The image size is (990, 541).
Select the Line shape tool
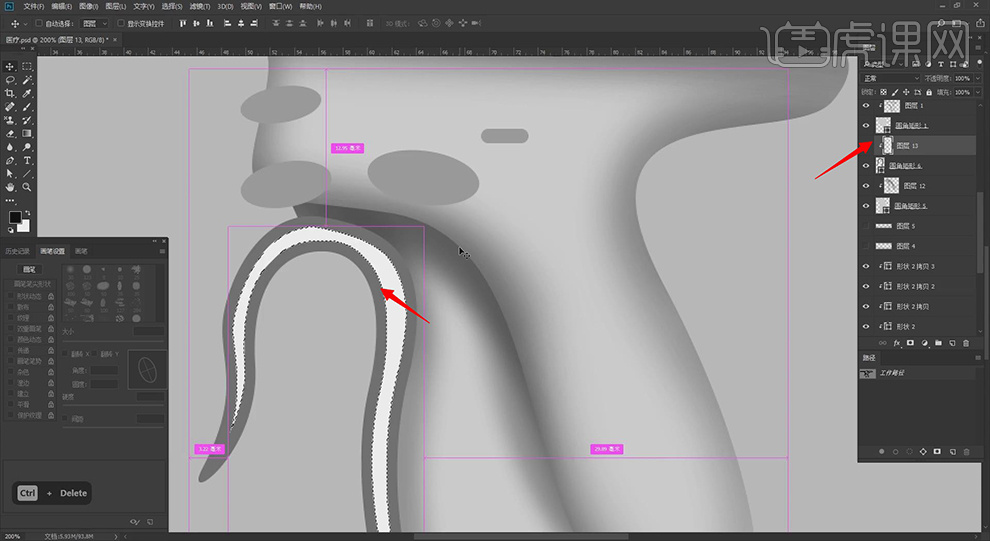point(27,174)
